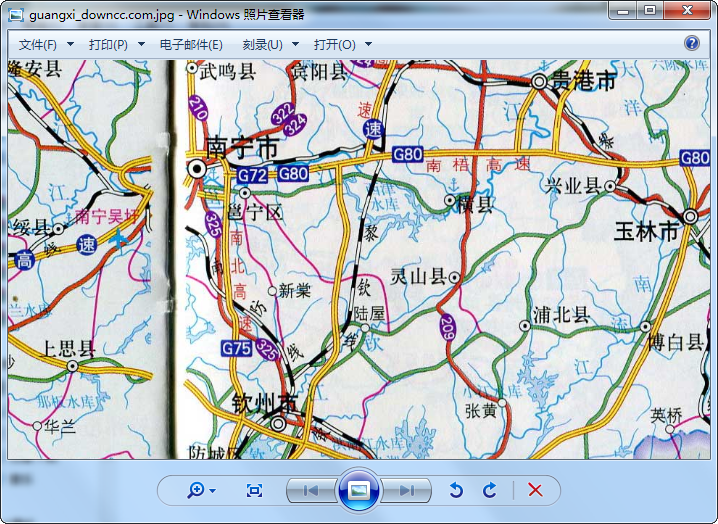Delete the photo with red X
Viewport: 718px width, 524px height.
tap(535, 490)
